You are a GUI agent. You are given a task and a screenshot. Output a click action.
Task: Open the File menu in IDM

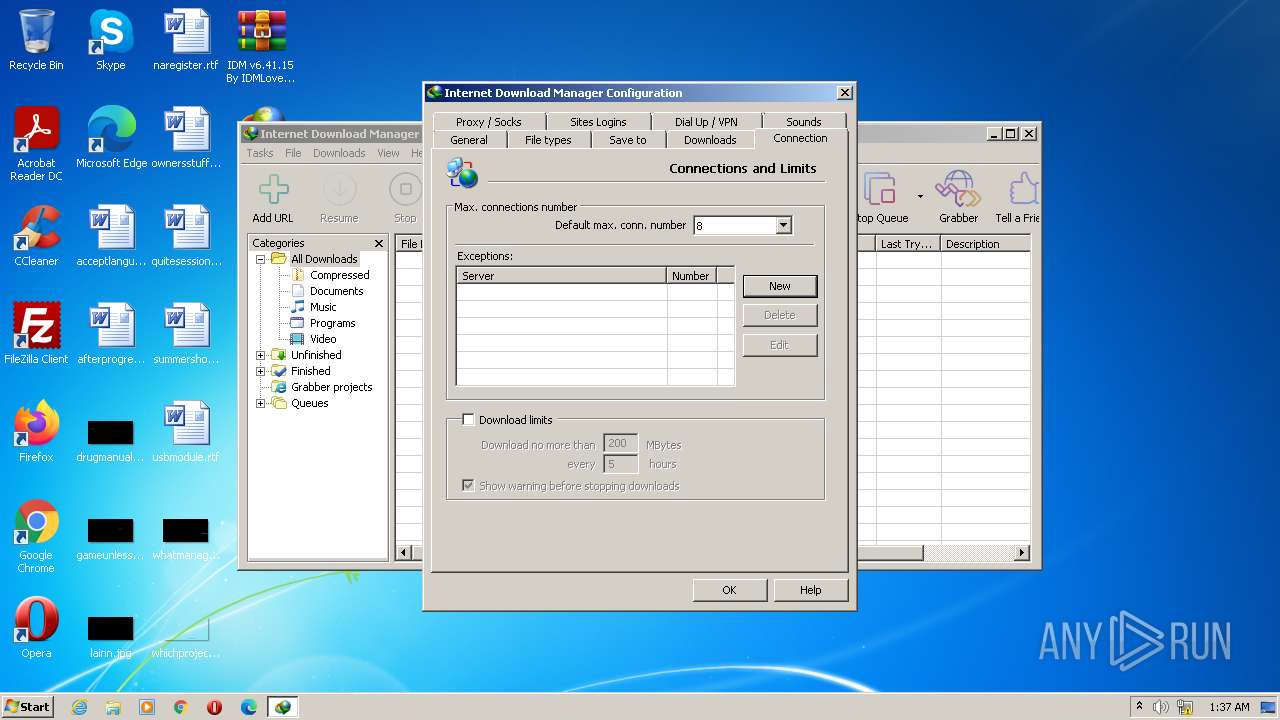coord(293,153)
